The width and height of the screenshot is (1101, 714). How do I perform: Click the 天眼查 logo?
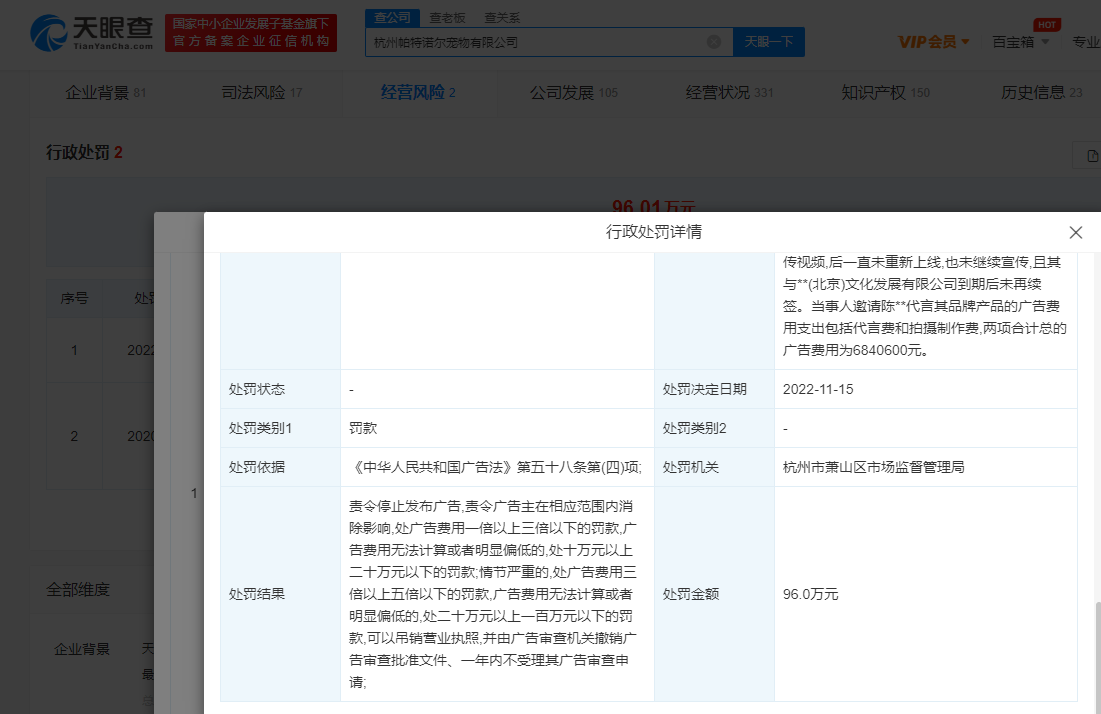[91, 32]
